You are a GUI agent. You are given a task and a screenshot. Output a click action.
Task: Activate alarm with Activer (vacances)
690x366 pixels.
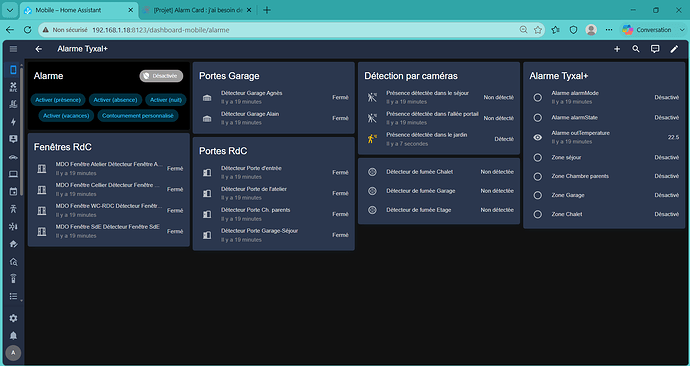[66, 116]
